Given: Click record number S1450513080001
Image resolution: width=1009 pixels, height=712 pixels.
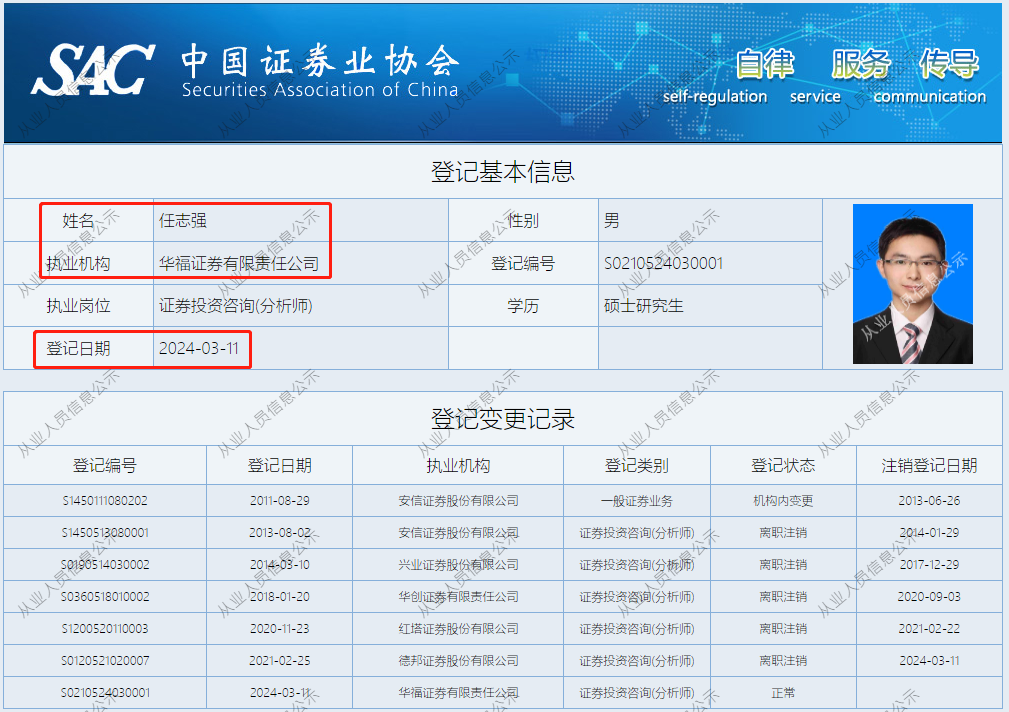Looking at the screenshot, I should (105, 533).
